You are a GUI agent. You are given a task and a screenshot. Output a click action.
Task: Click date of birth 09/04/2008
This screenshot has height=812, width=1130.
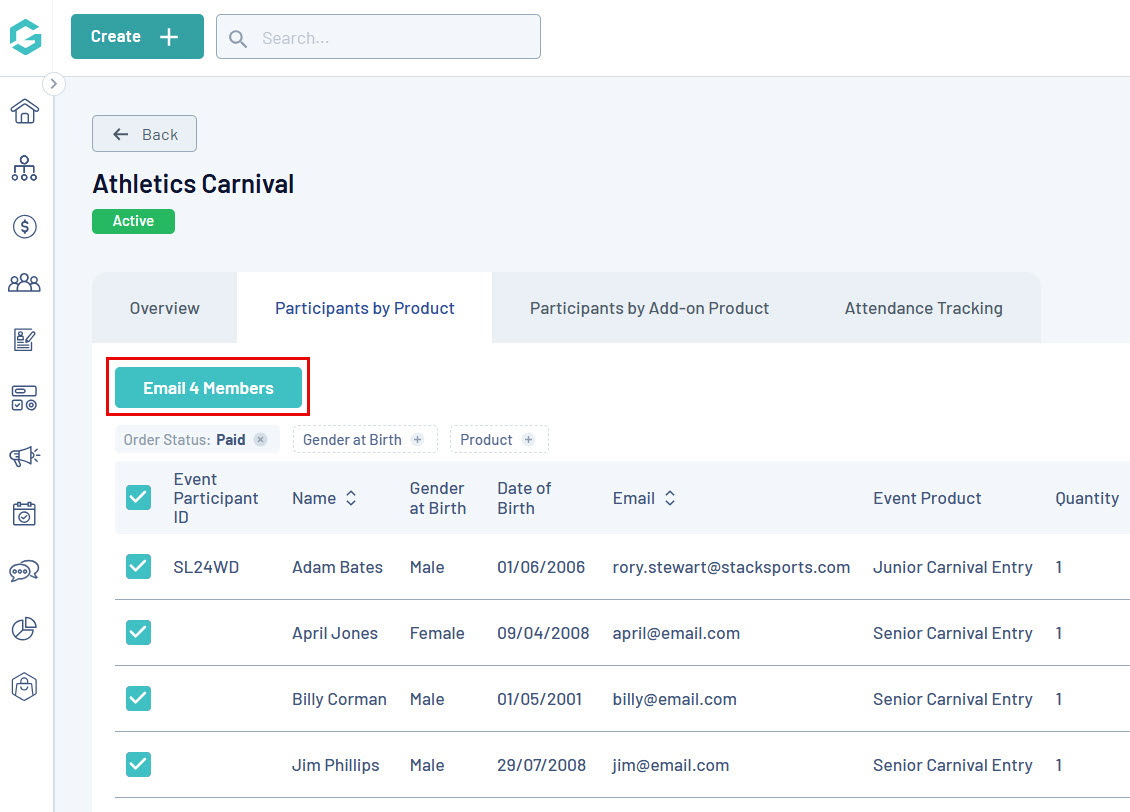tap(543, 633)
